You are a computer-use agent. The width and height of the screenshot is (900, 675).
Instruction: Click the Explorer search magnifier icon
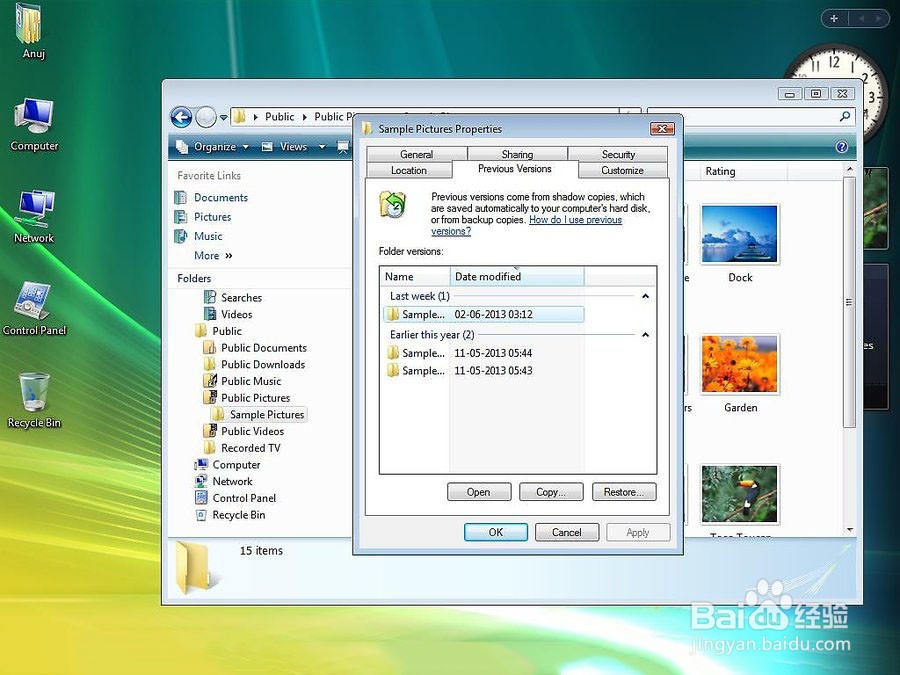point(845,117)
